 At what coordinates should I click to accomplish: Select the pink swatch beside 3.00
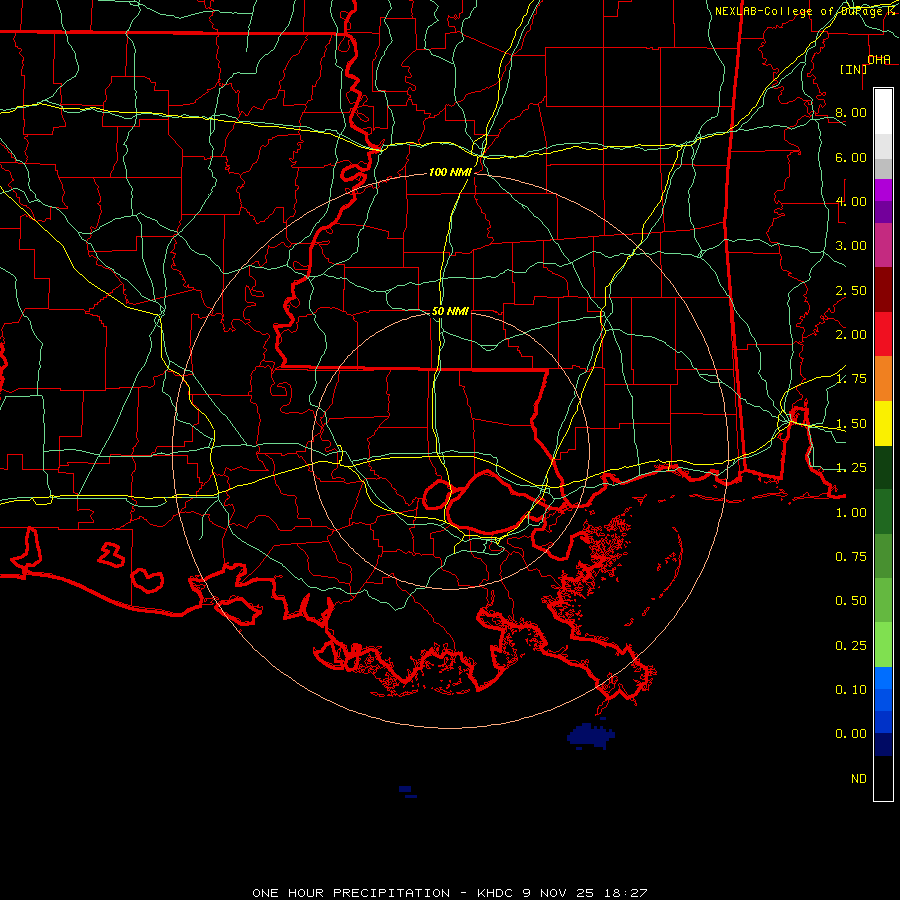[x=883, y=245]
